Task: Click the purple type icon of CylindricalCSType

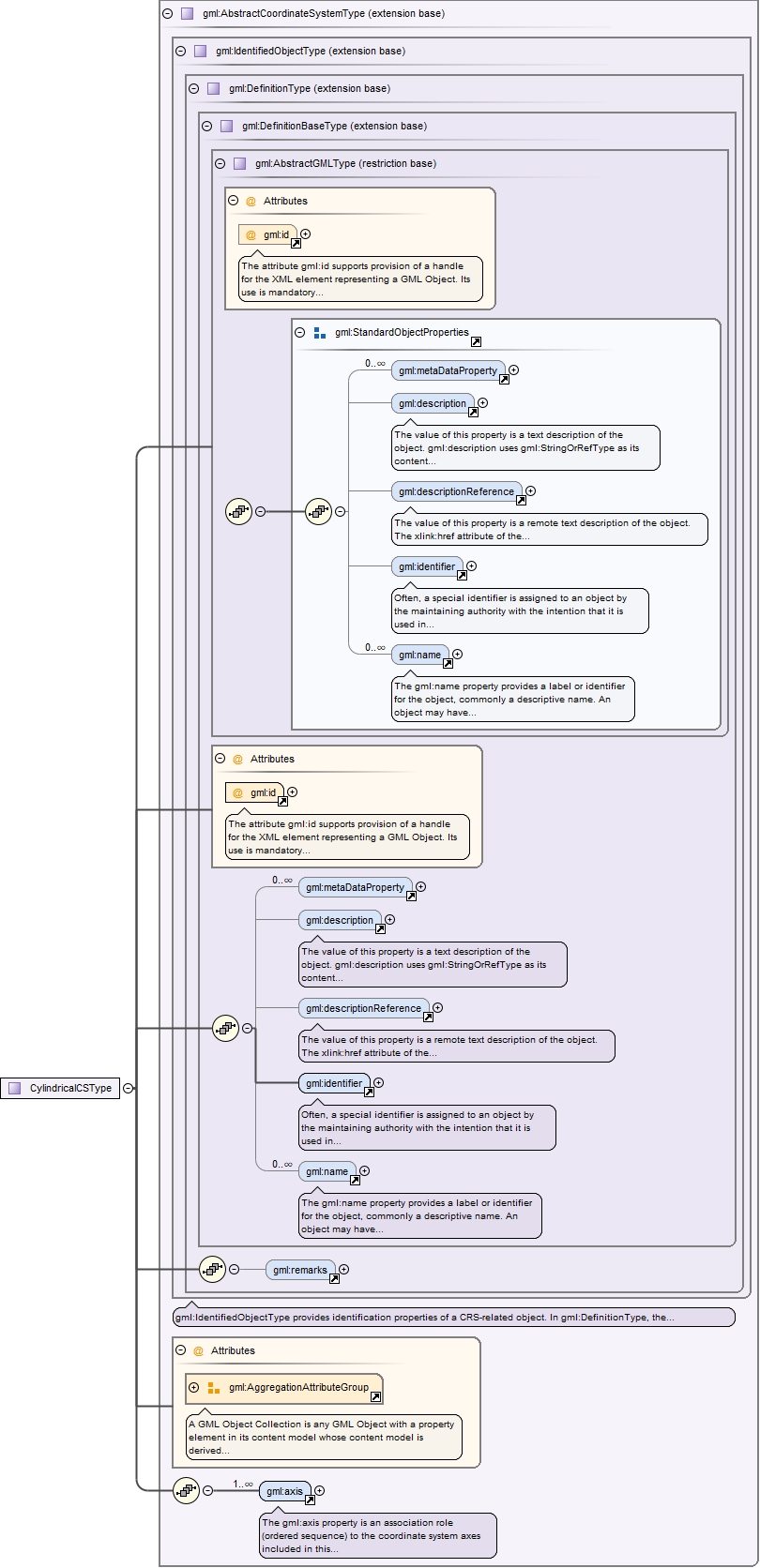Action: click(x=15, y=1088)
